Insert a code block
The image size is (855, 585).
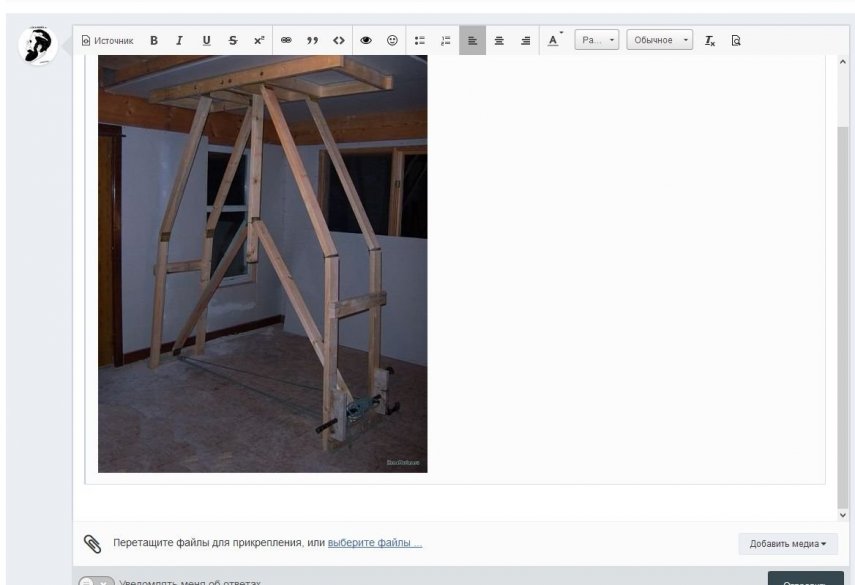(339, 41)
